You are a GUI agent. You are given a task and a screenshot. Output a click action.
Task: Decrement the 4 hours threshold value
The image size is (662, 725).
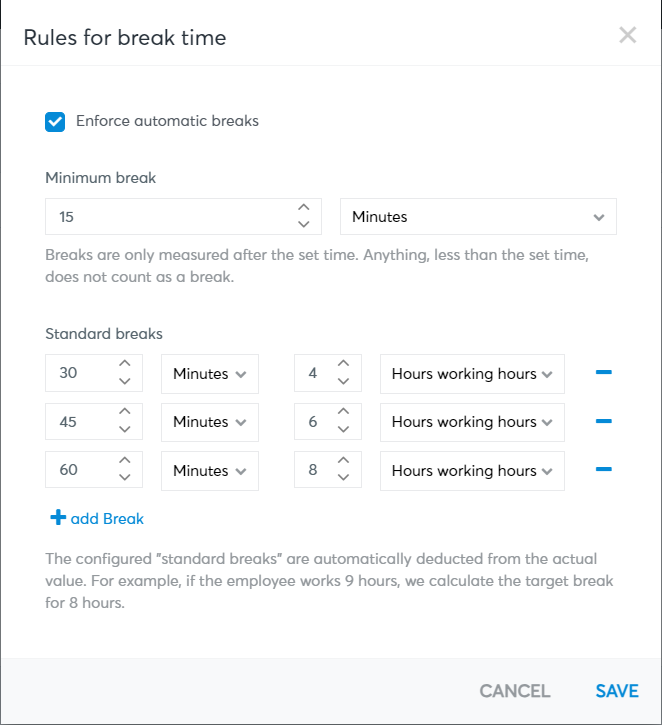(343, 381)
